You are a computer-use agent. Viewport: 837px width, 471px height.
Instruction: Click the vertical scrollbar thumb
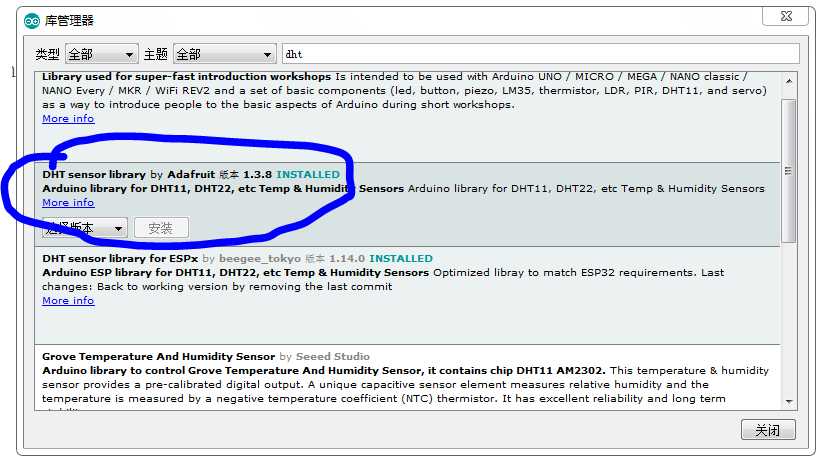[789, 171]
